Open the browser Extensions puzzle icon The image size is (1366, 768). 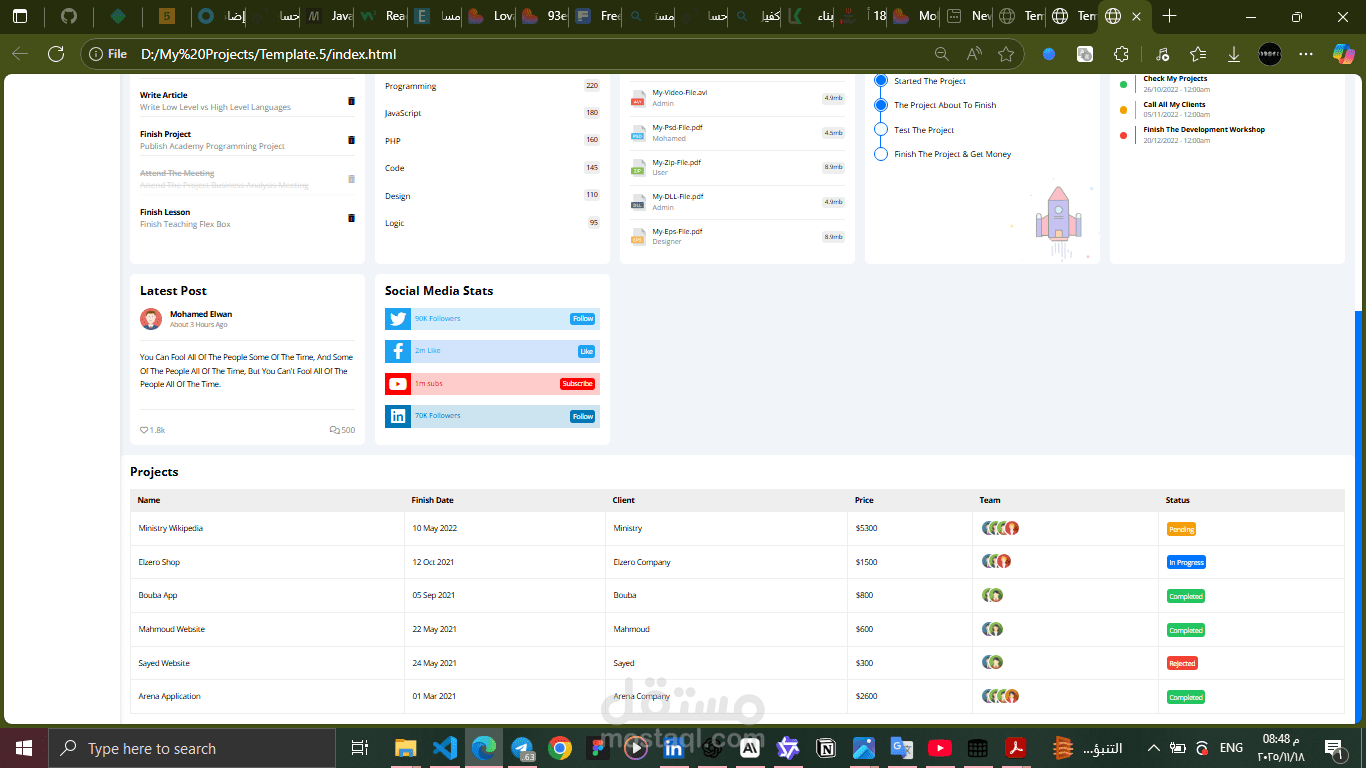click(x=1121, y=54)
